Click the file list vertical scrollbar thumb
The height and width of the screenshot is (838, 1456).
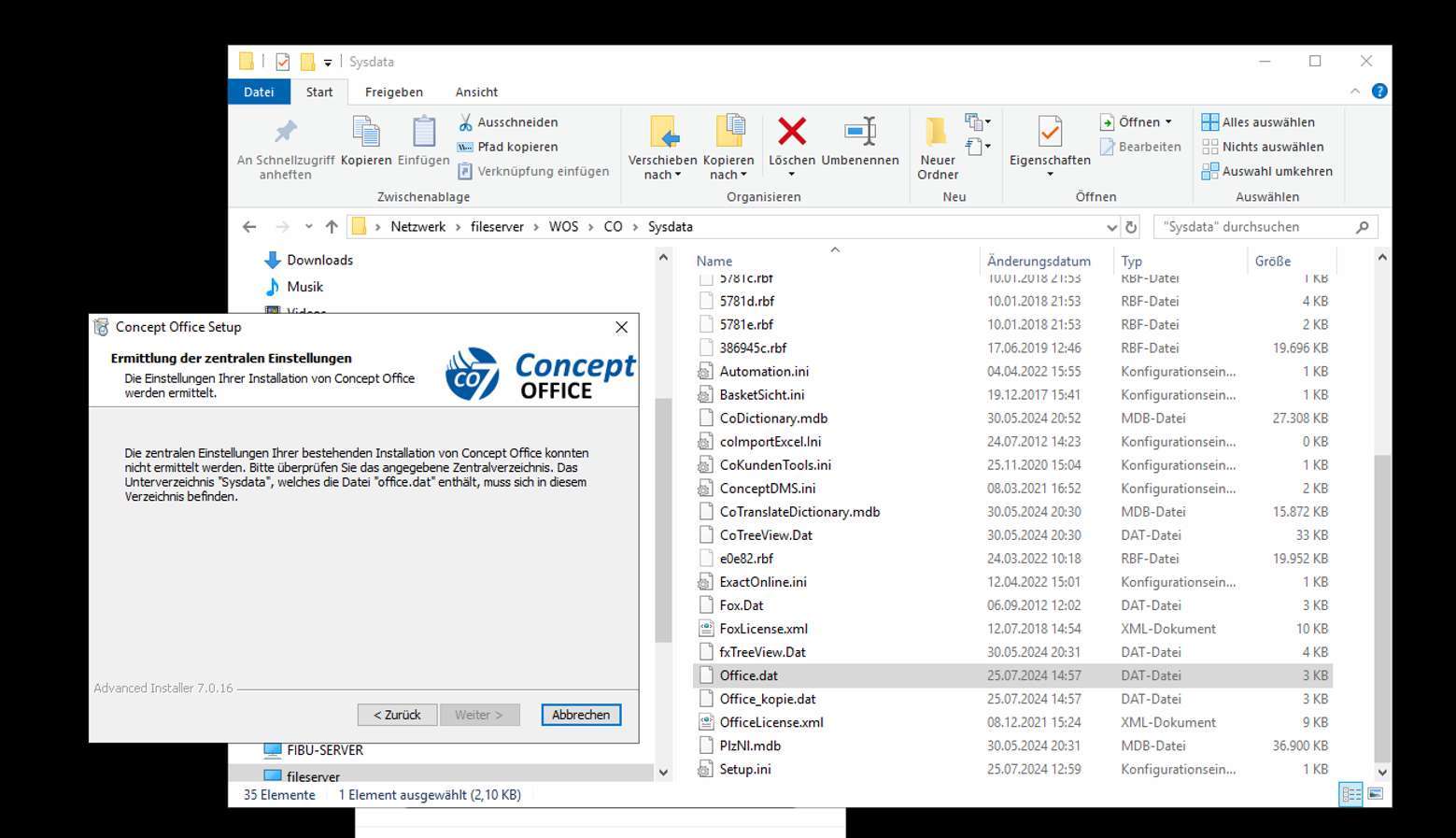coord(1382,608)
